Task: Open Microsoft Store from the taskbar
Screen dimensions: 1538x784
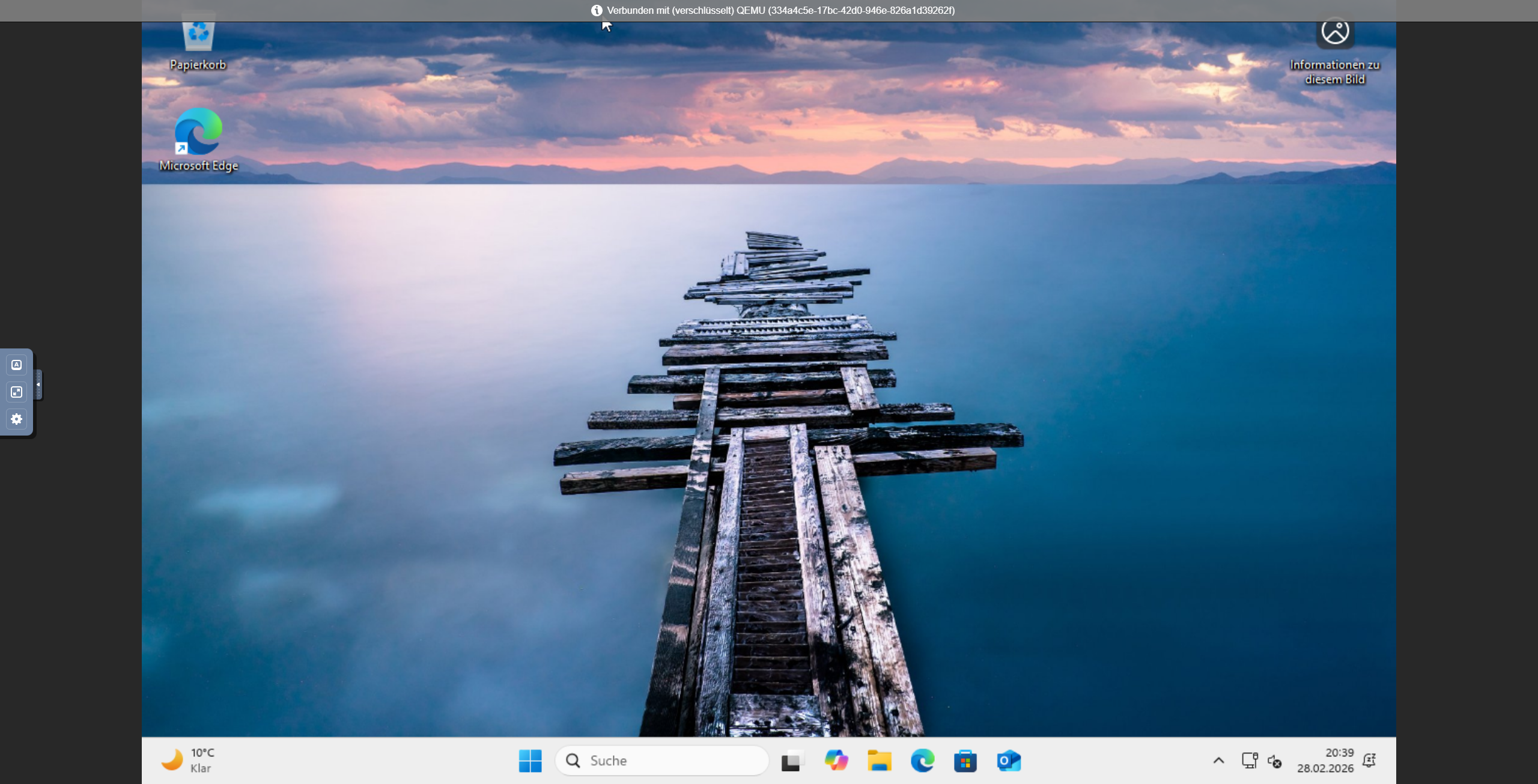Action: point(965,761)
